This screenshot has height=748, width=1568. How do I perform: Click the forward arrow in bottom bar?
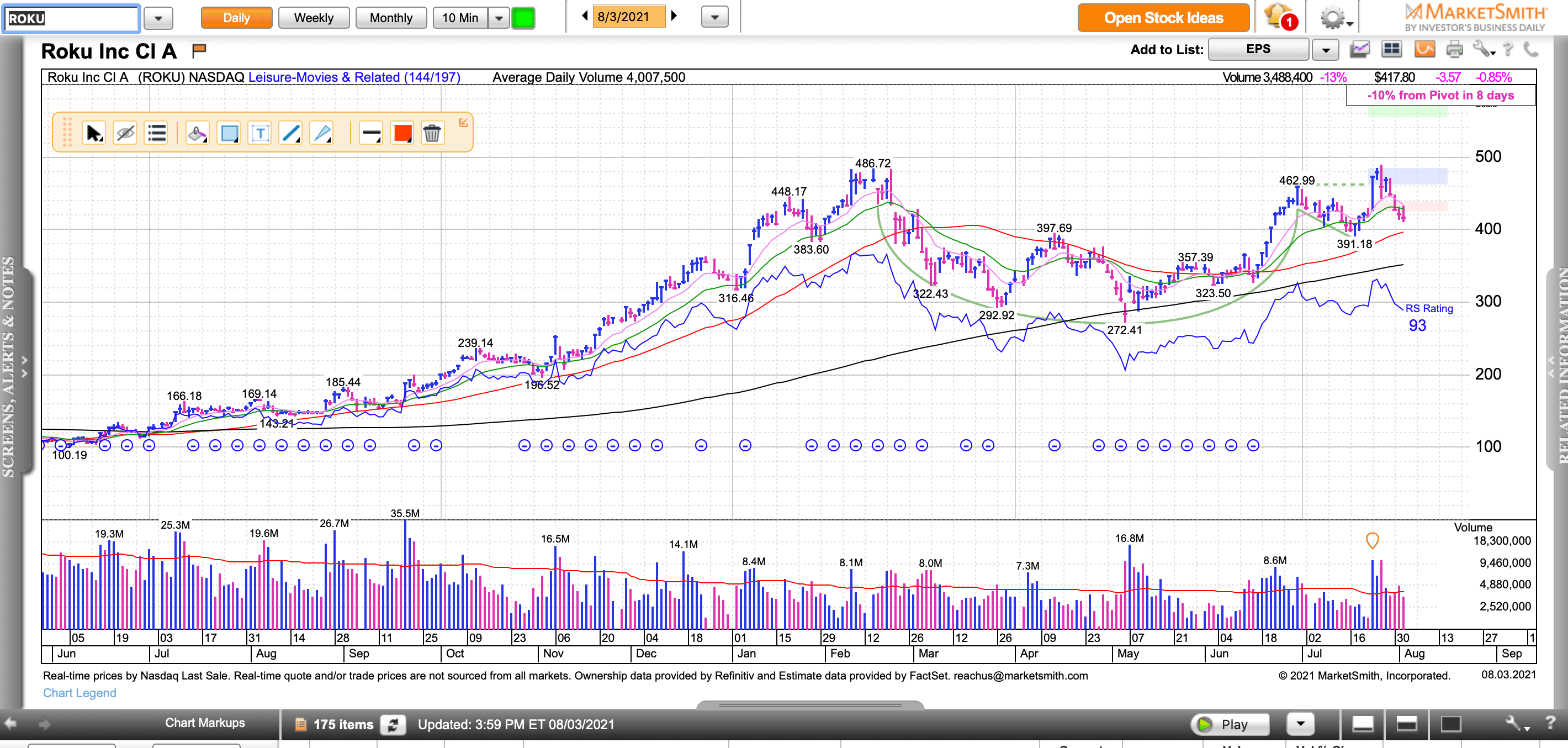pos(44,724)
